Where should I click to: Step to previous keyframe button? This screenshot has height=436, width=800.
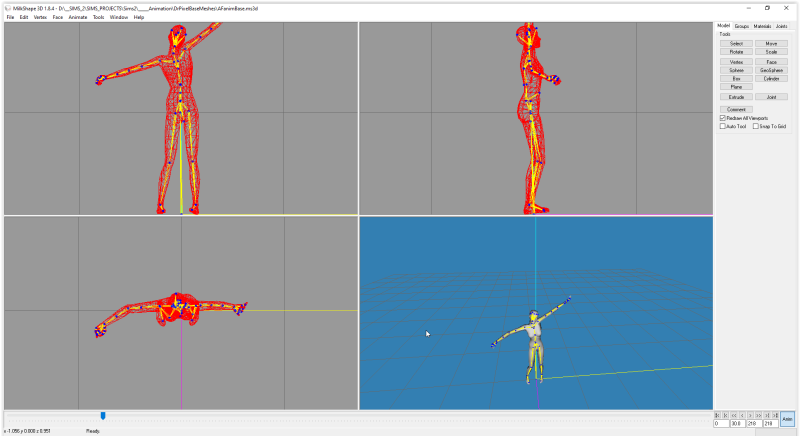click(726, 415)
